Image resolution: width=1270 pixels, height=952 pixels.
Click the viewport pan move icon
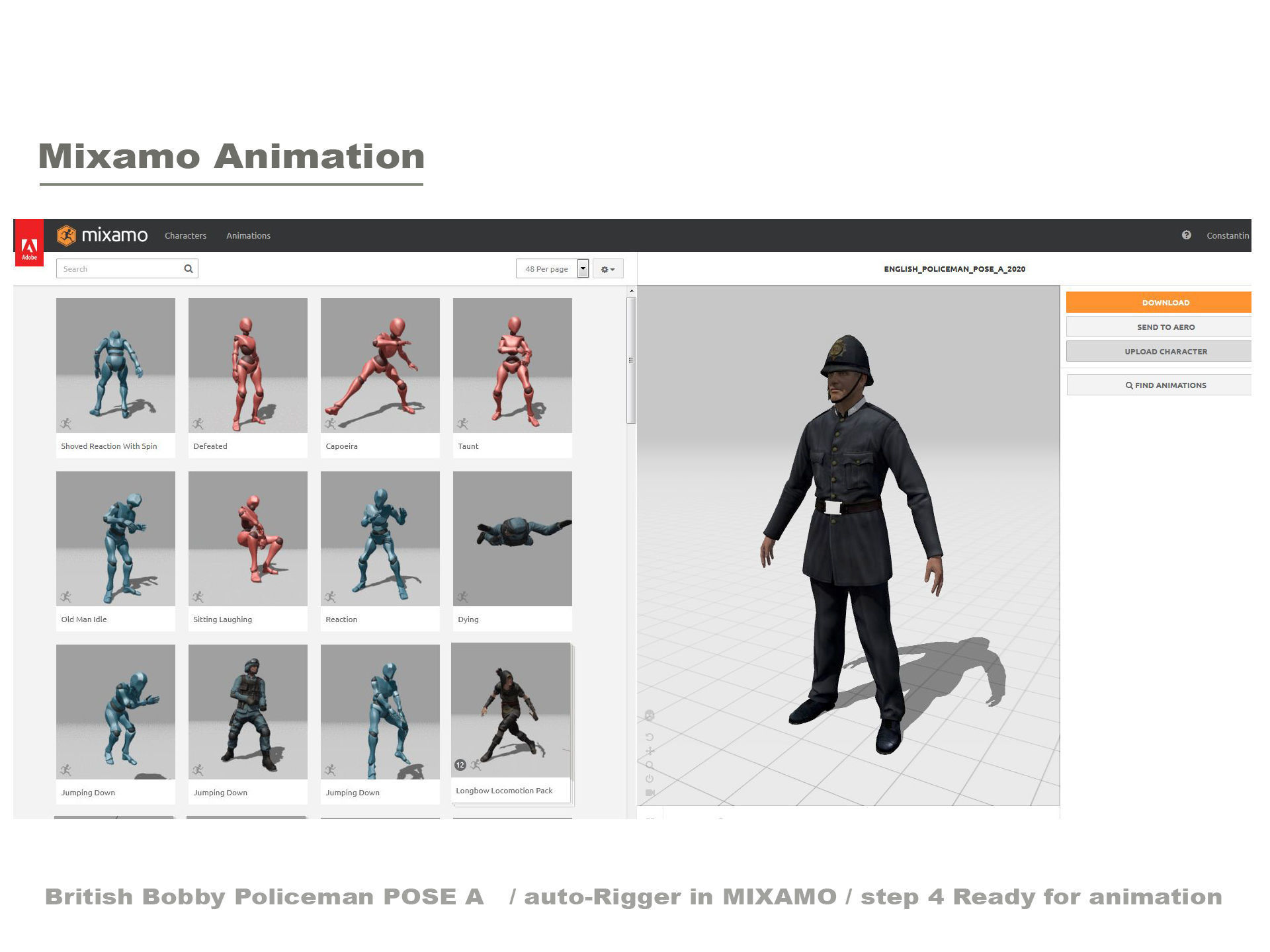[x=650, y=751]
